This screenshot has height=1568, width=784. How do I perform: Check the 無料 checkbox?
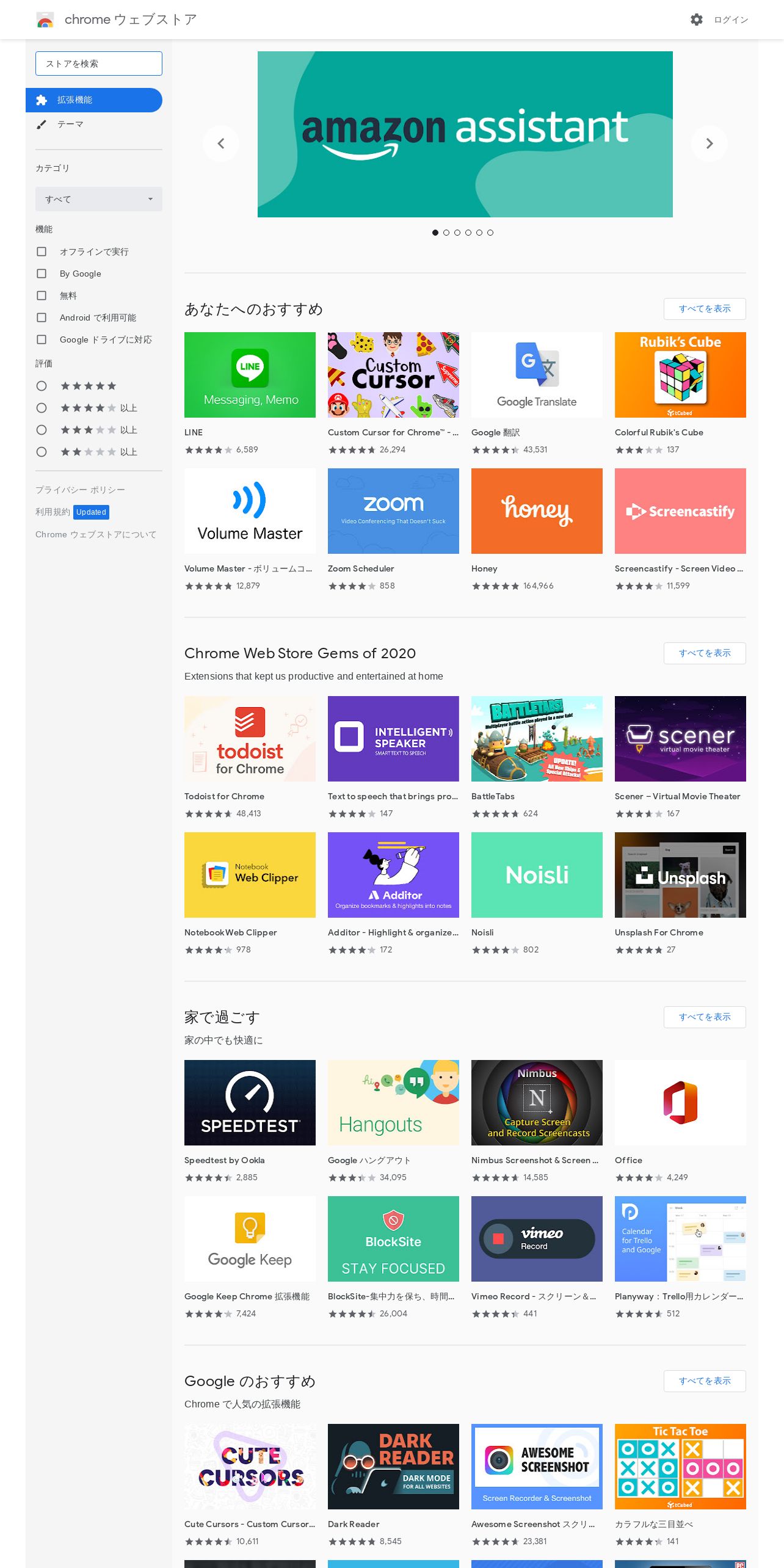[x=42, y=296]
